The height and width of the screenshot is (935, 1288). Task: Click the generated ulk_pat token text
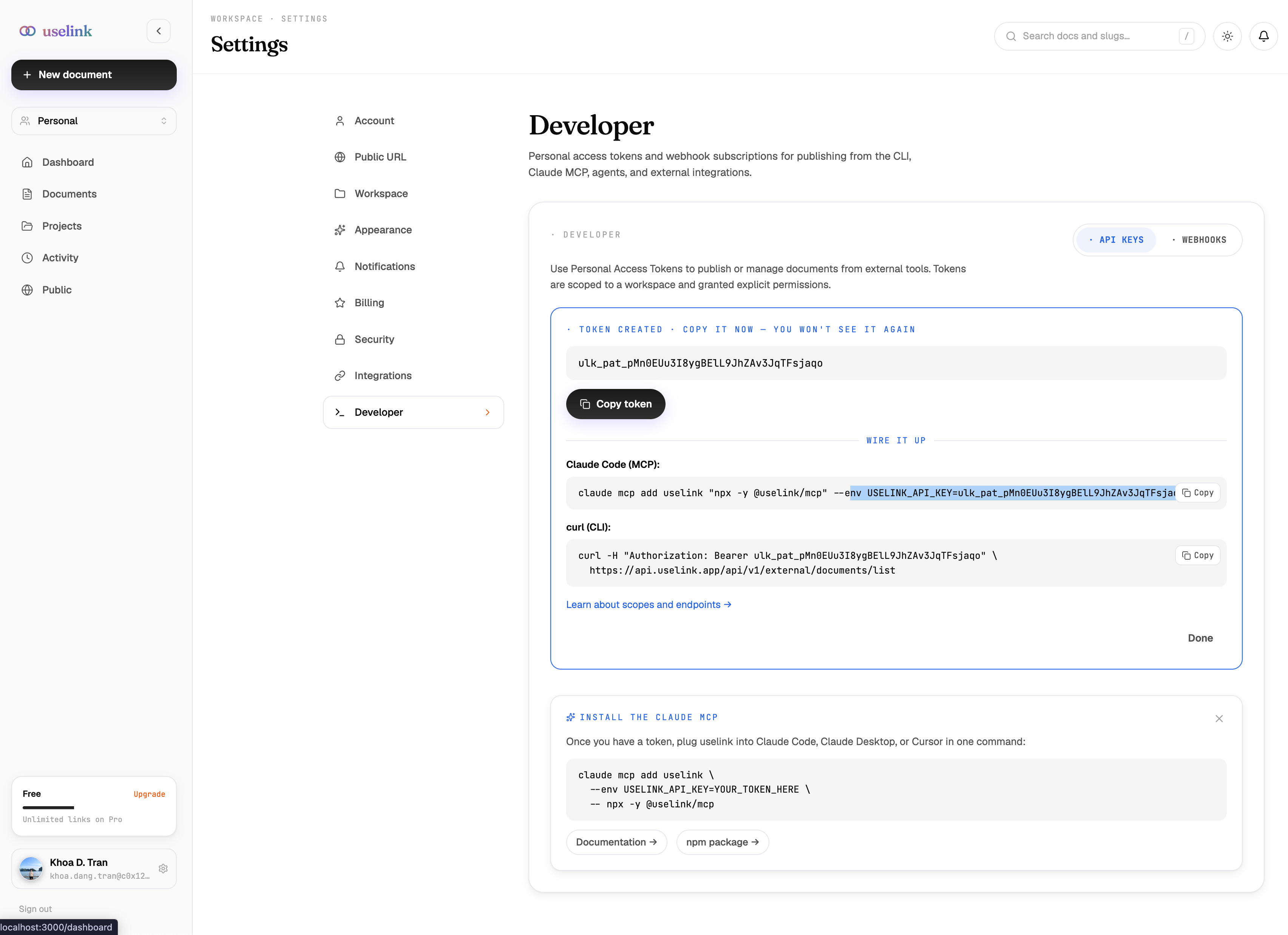tap(700, 363)
